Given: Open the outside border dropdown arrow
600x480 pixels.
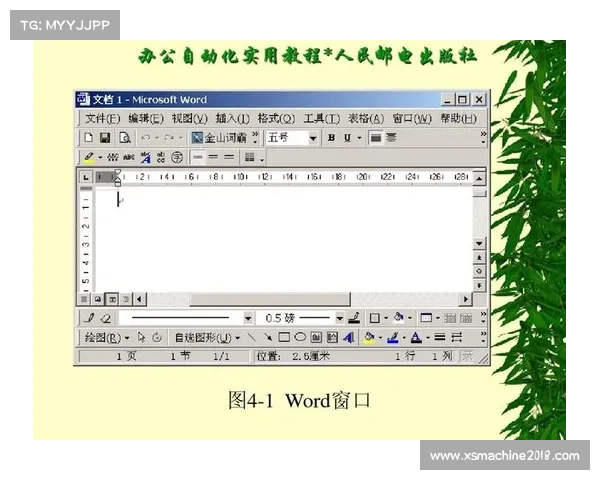Looking at the screenshot, I should point(386,318).
